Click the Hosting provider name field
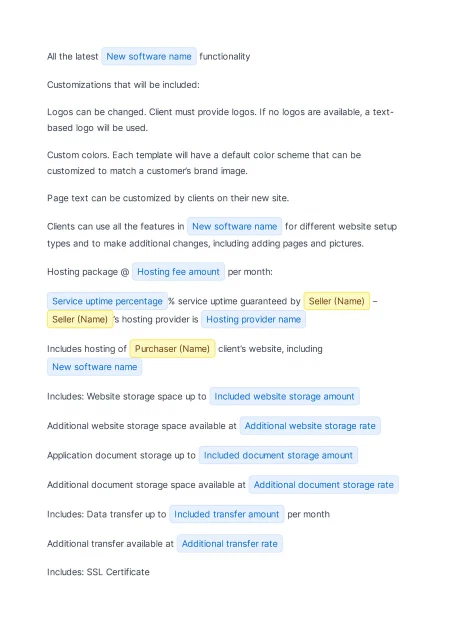This screenshot has height=636, width=450. (x=253, y=320)
